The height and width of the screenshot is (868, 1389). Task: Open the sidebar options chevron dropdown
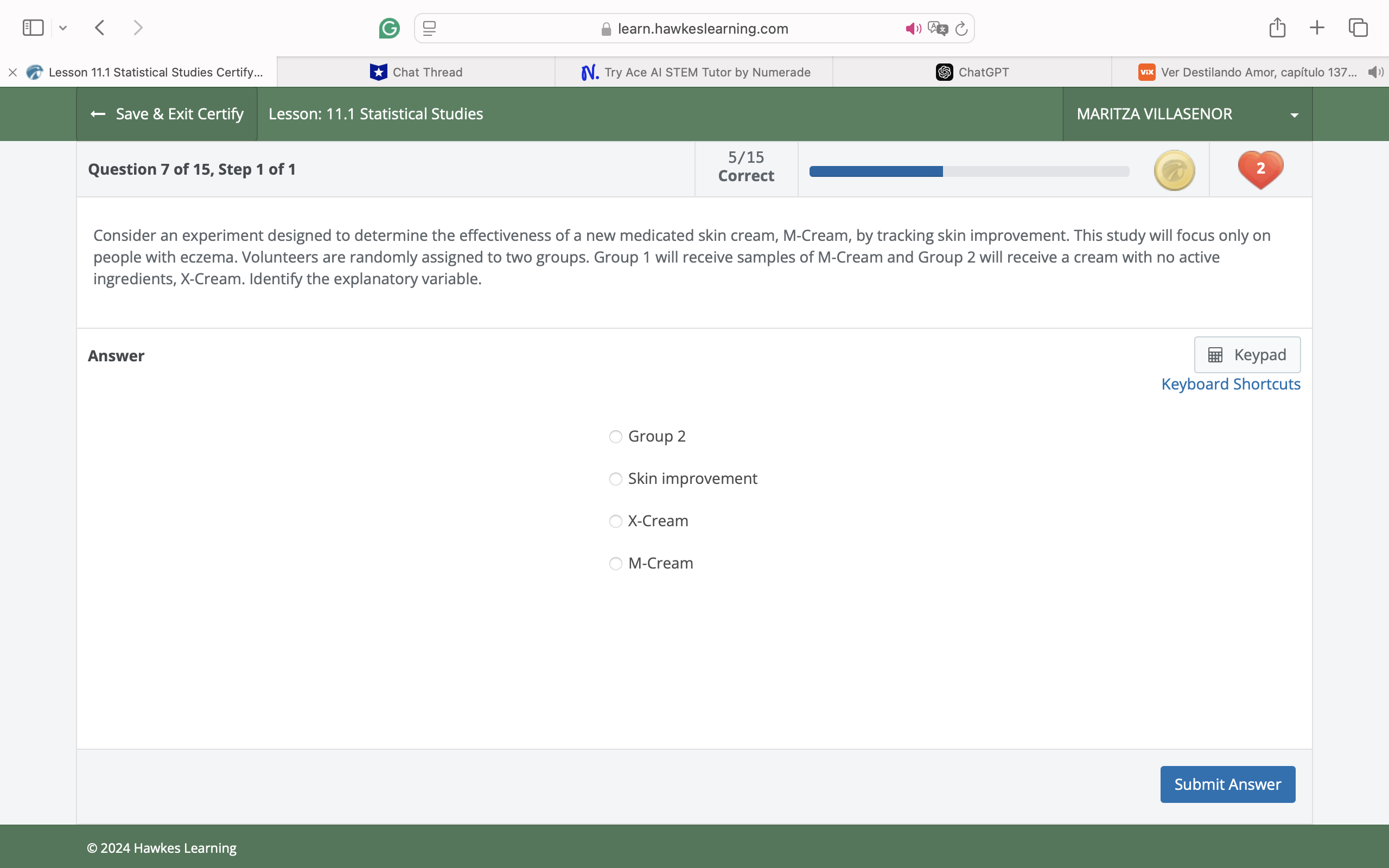point(63,28)
